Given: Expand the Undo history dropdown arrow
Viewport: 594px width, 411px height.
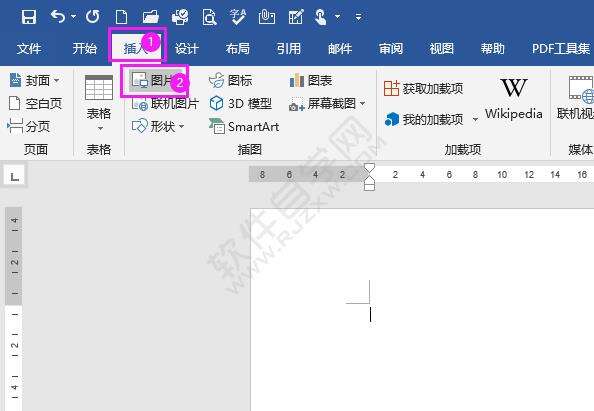Looking at the screenshot, I should [x=73, y=17].
